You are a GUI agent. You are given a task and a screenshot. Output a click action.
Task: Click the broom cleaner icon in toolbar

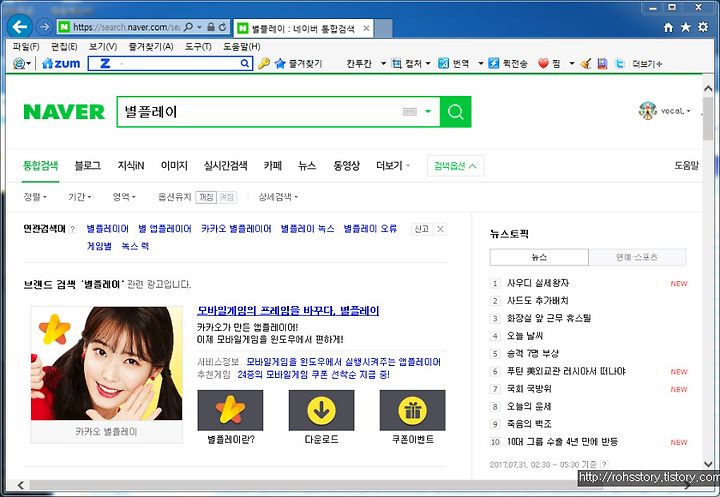(585, 63)
